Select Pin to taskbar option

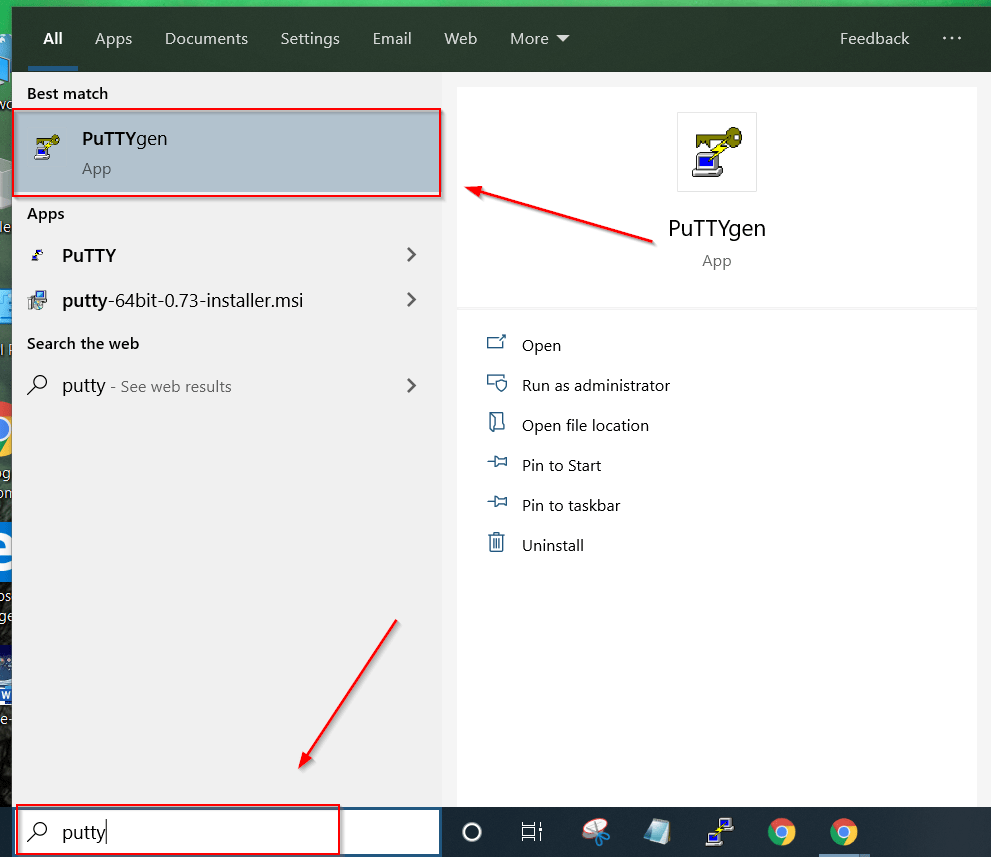pyautogui.click(x=570, y=505)
